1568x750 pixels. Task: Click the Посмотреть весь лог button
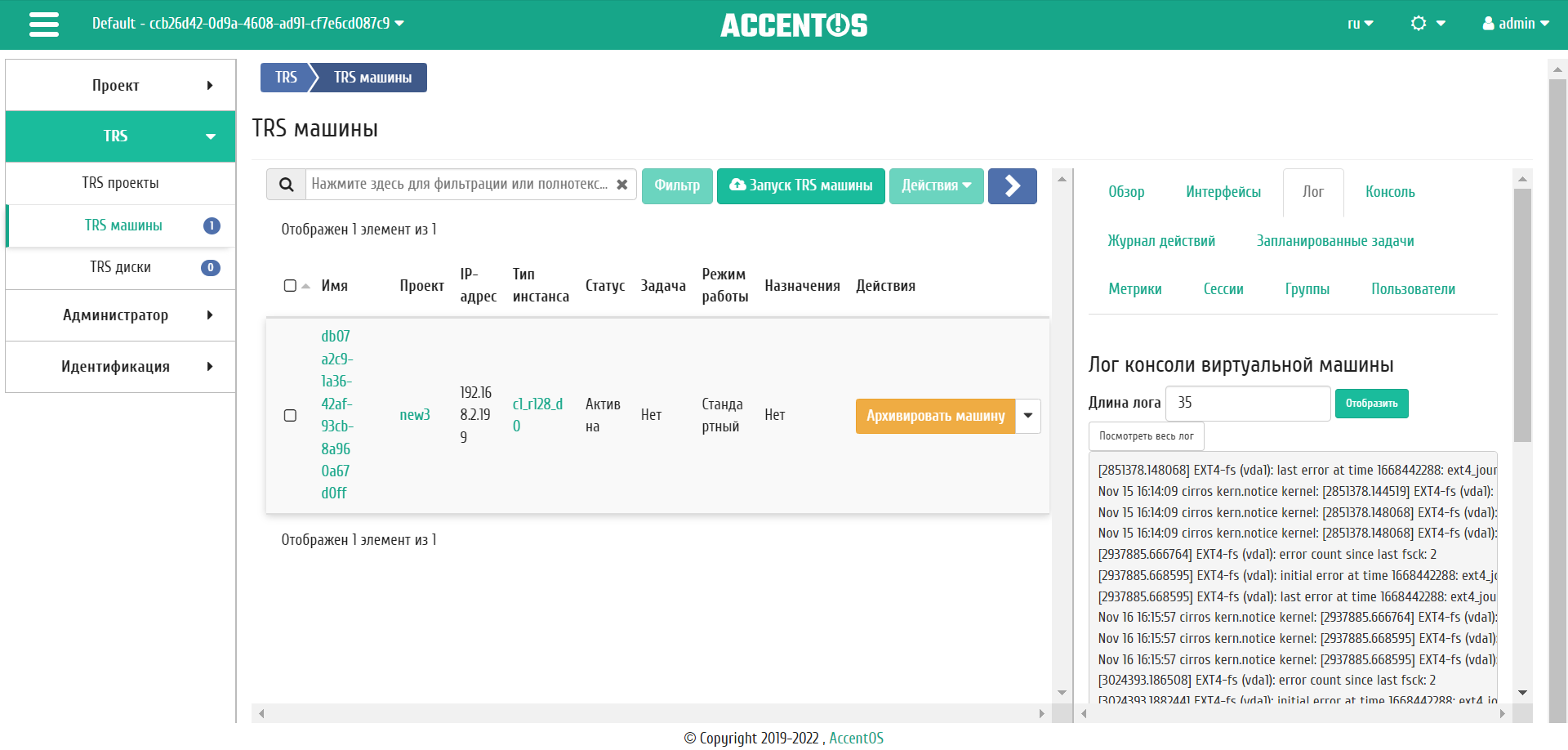tap(1146, 435)
